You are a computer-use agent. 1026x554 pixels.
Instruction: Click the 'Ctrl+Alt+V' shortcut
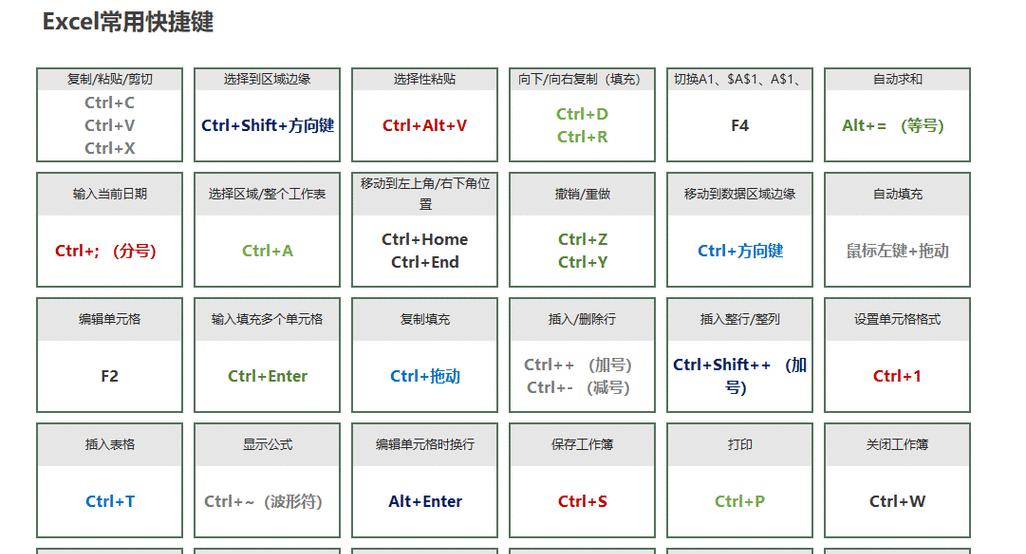pyautogui.click(x=425, y=126)
